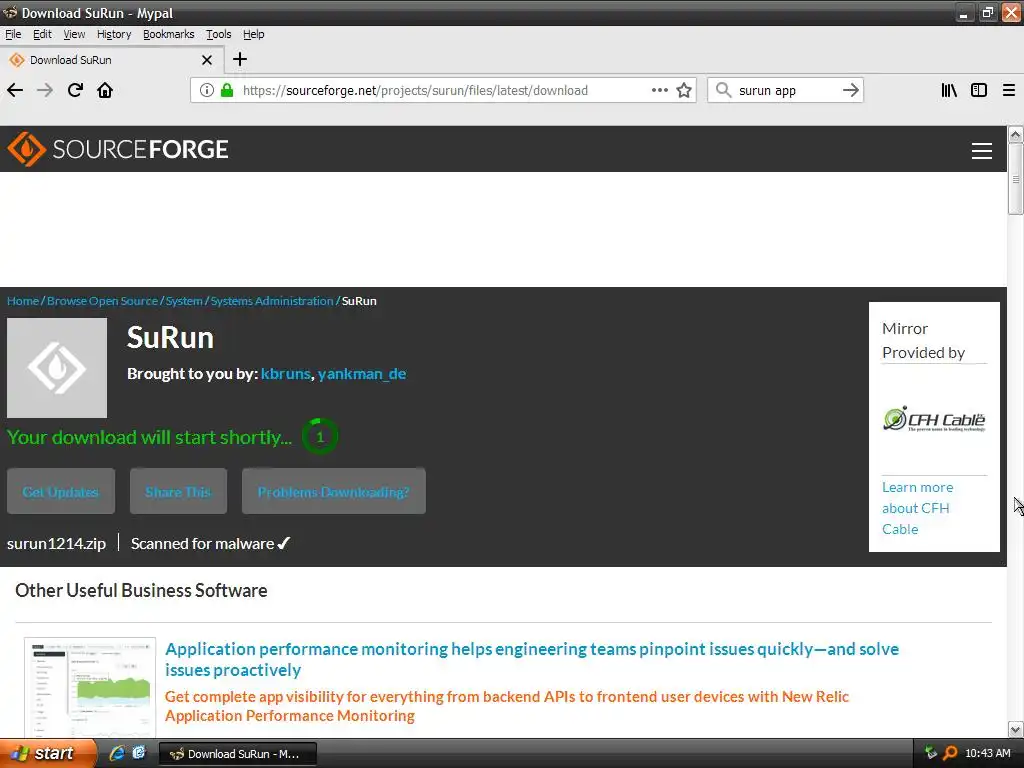Image resolution: width=1024 pixels, height=768 pixels.
Task: Open the View menu
Action: tap(74, 34)
